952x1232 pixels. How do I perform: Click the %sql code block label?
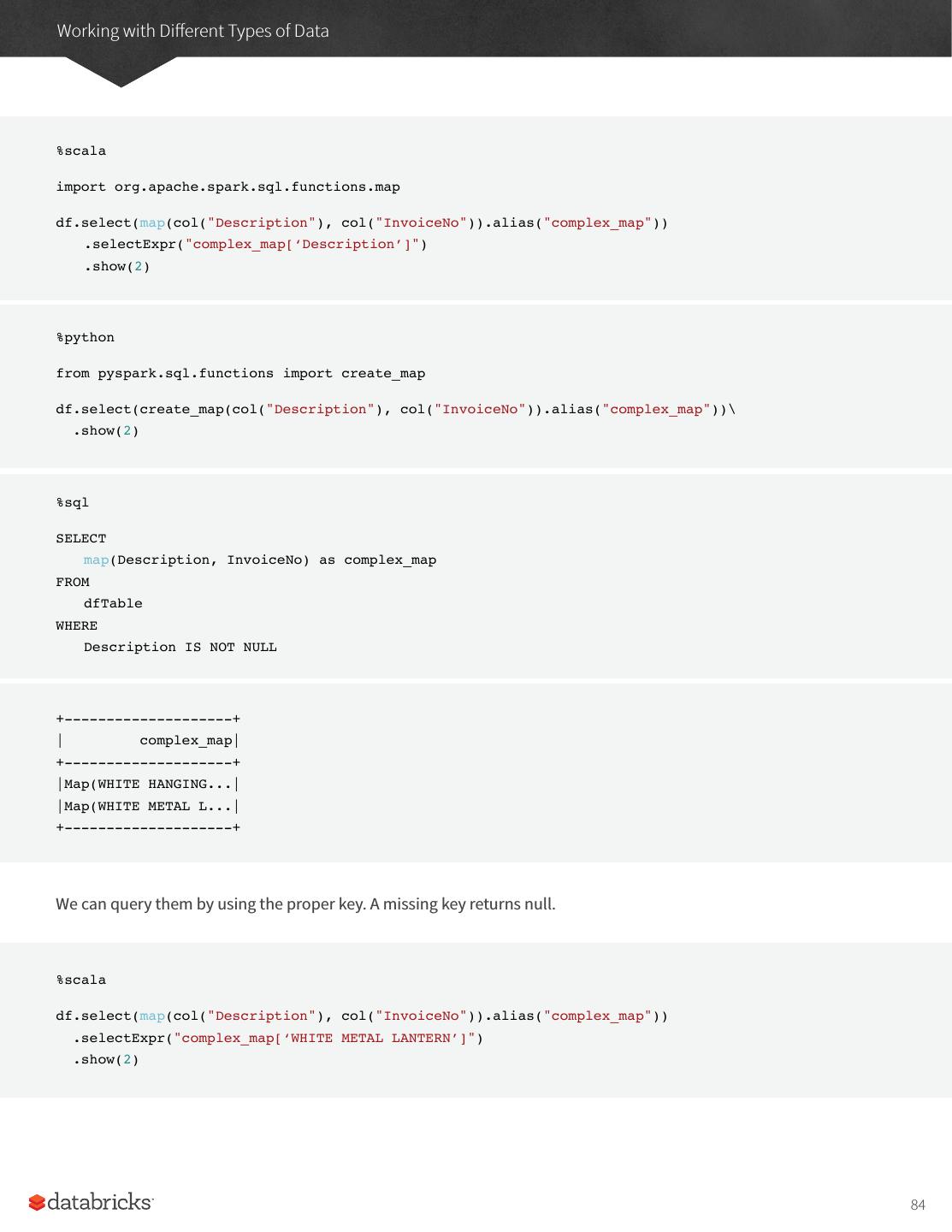tap(73, 503)
